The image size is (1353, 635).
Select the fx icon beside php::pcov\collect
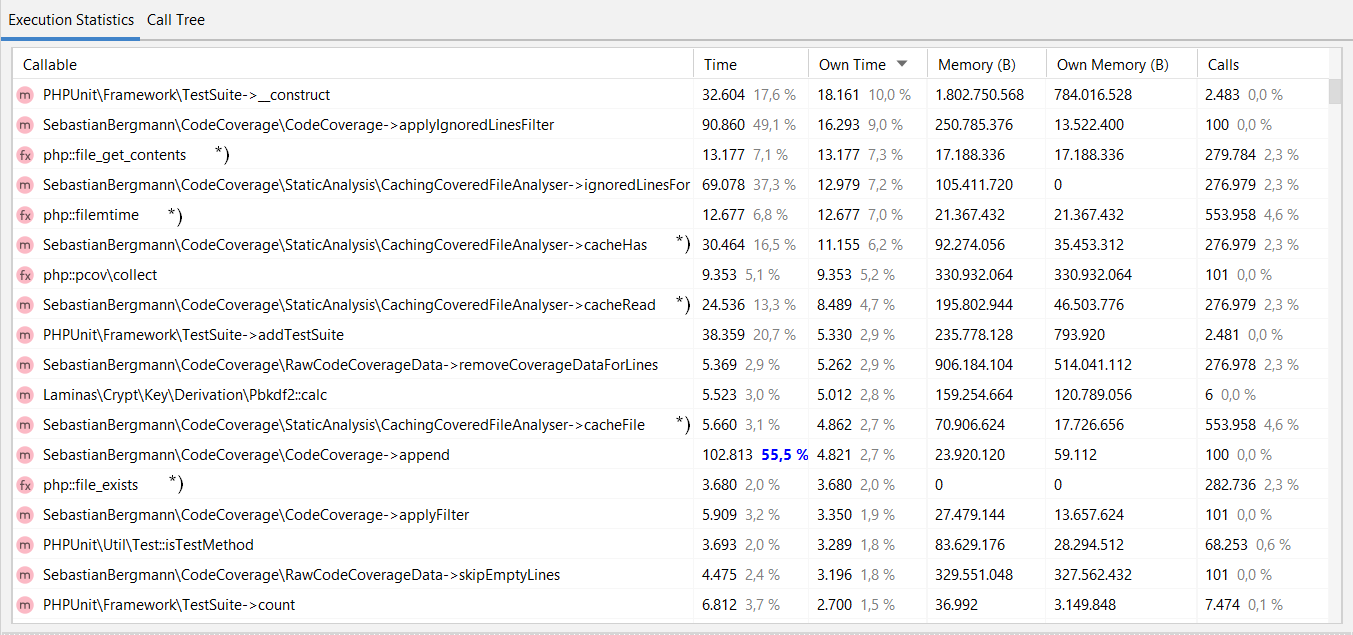pyautogui.click(x=25, y=274)
